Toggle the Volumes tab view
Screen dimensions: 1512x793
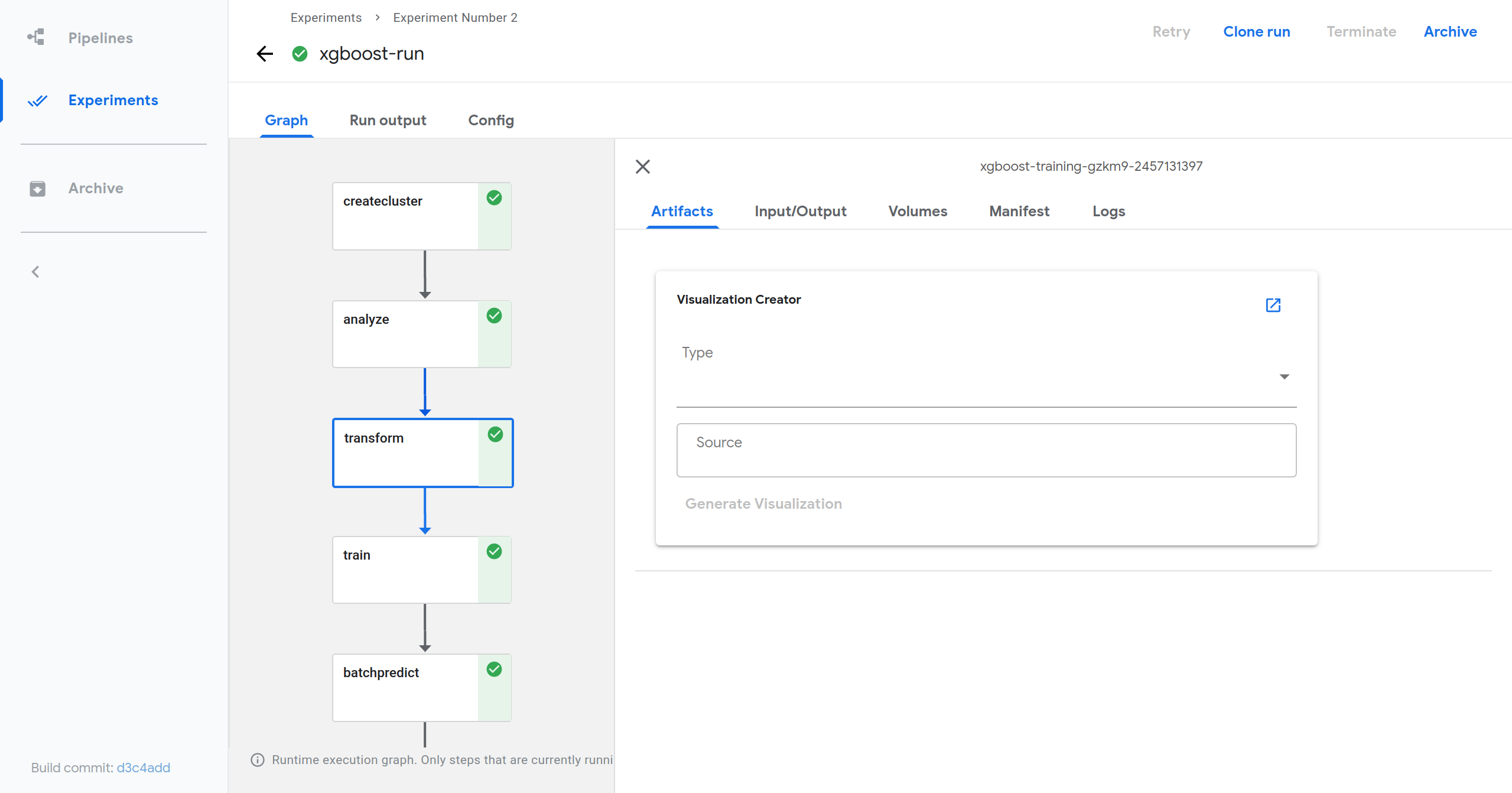tap(917, 211)
